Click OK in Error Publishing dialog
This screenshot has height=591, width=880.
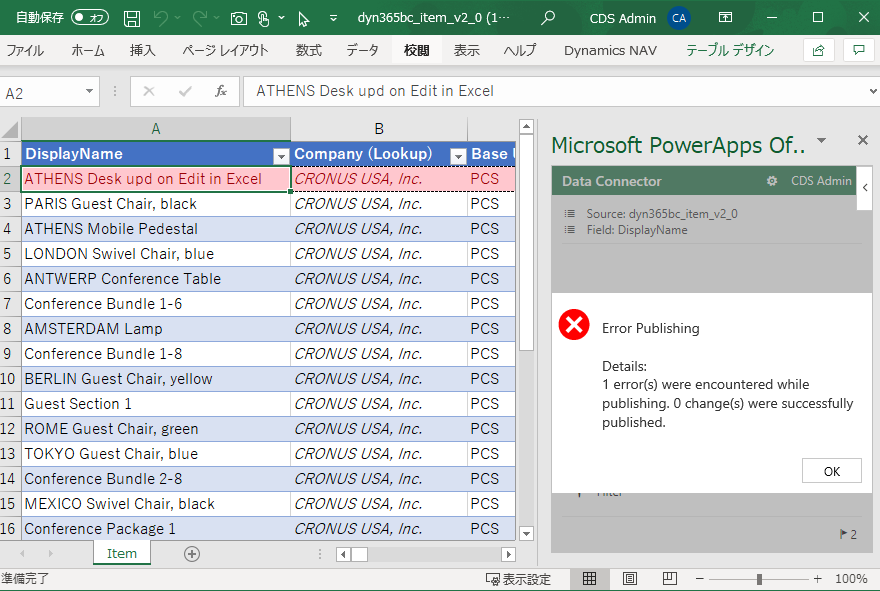pyautogui.click(x=831, y=471)
